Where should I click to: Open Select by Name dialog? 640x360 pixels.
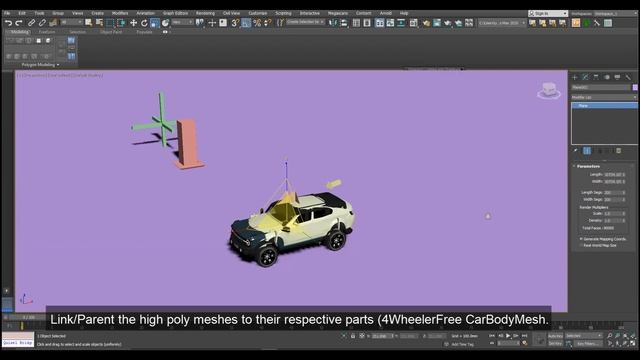[99, 23]
